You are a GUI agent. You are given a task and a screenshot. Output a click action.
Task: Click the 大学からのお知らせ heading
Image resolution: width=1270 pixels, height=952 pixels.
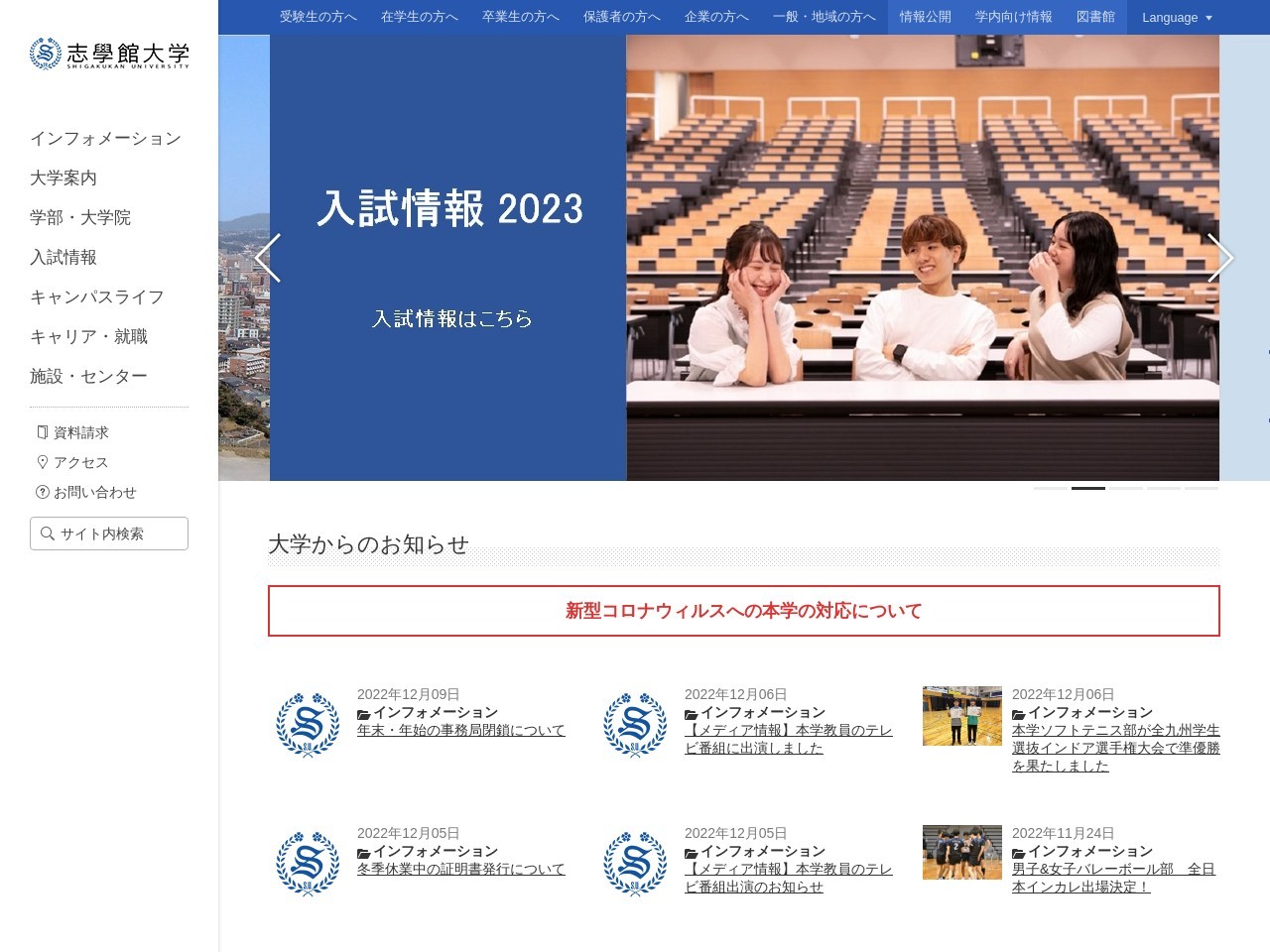coord(368,544)
